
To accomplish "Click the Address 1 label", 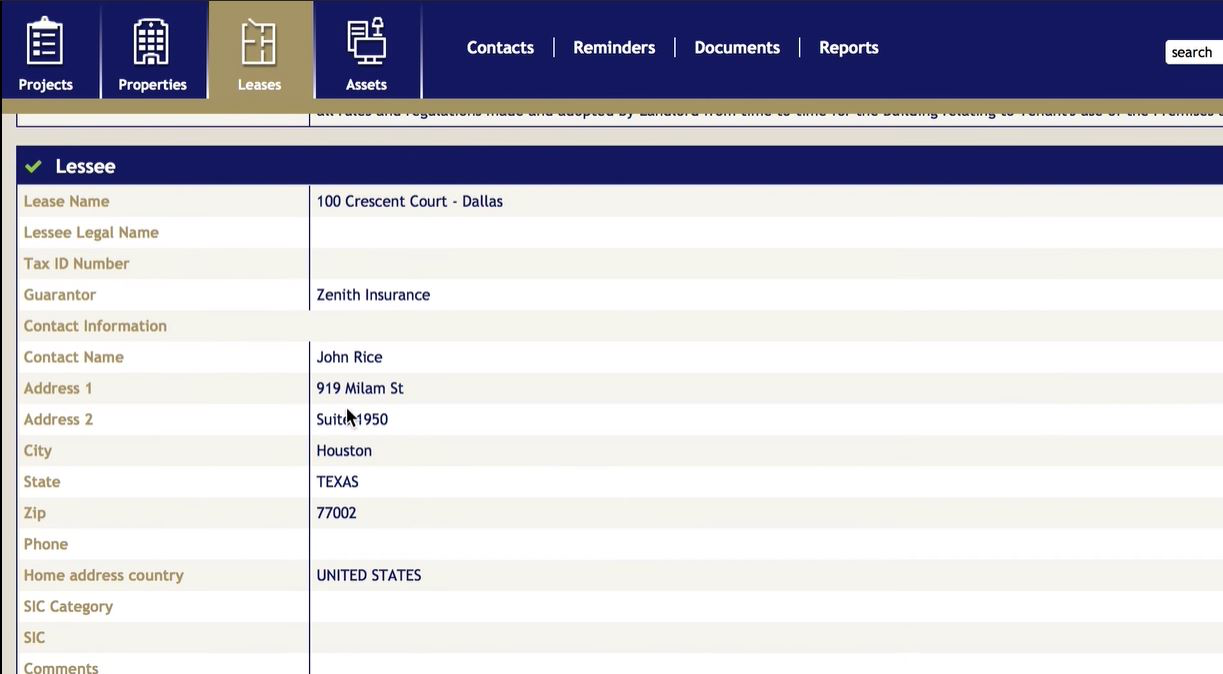I will point(58,388).
